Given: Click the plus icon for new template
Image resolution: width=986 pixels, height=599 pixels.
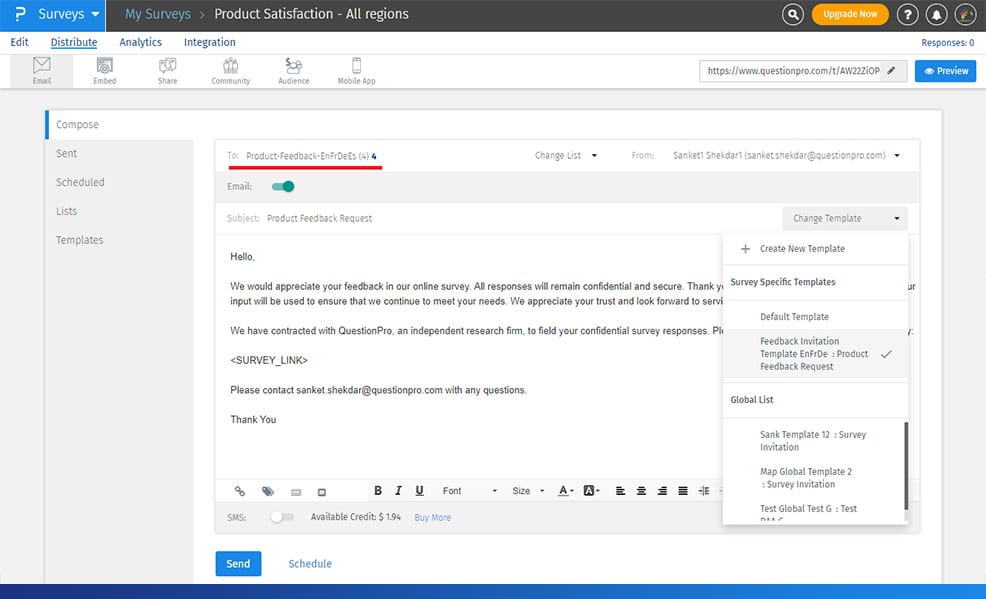Looking at the screenshot, I should (745, 249).
